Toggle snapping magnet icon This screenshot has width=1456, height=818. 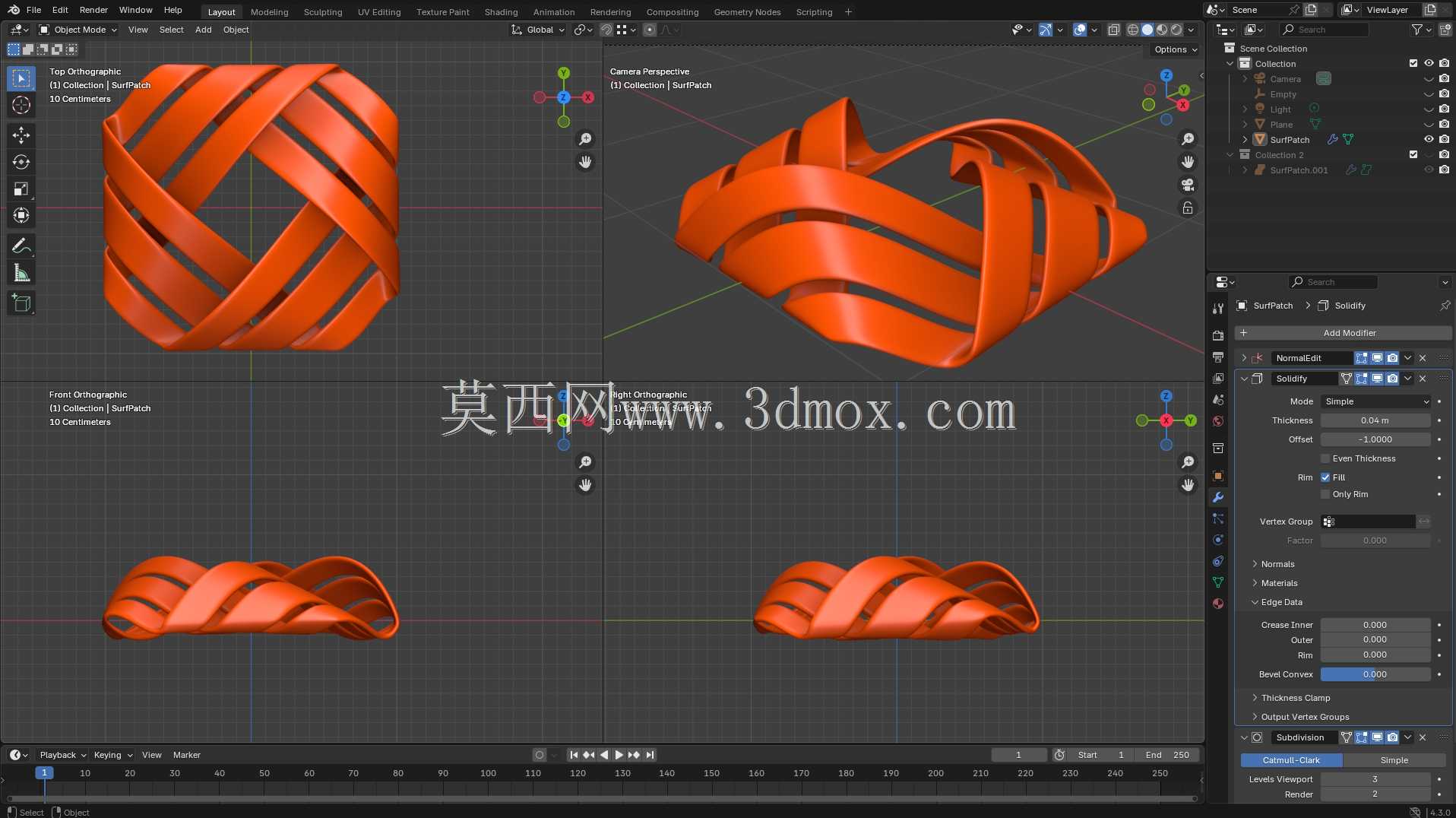[606, 30]
